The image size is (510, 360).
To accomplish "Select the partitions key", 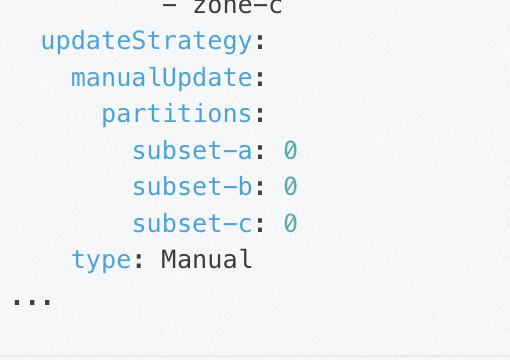I will (x=177, y=114).
